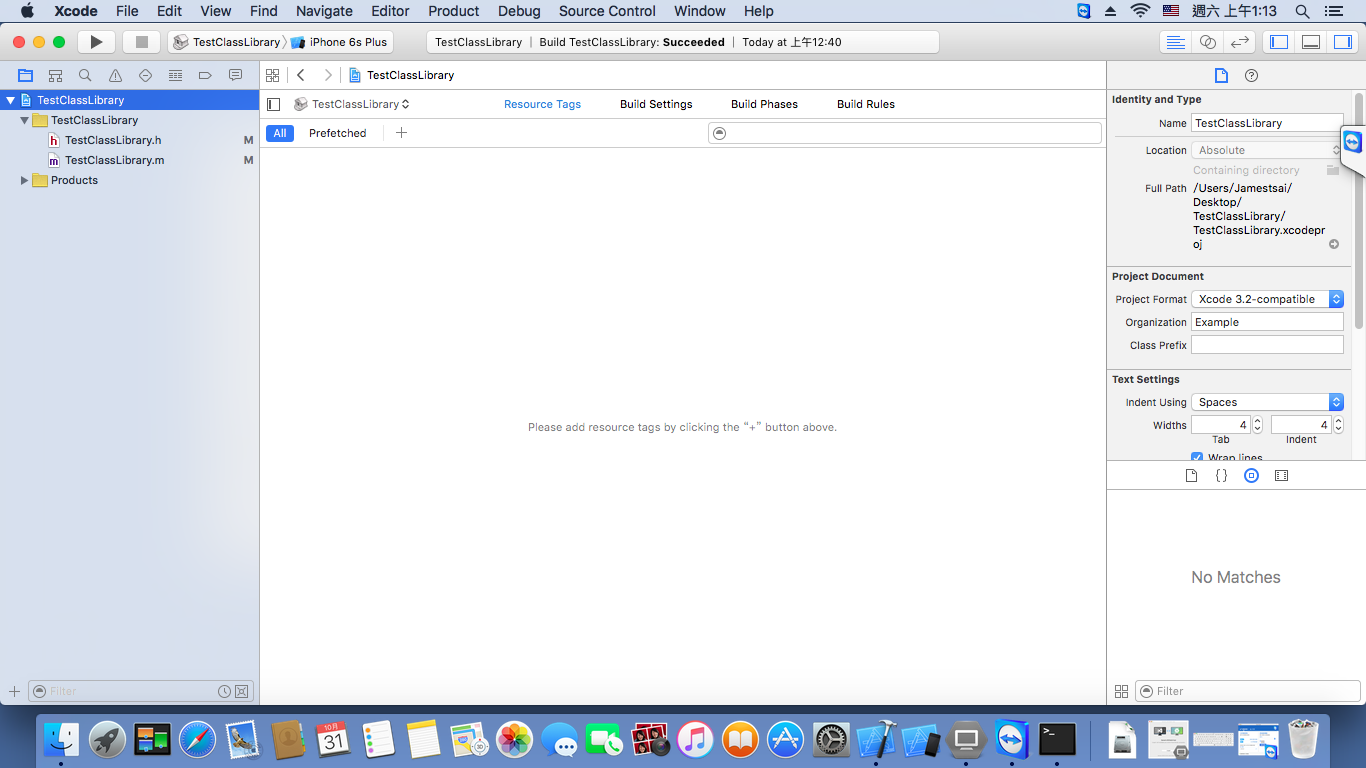Open the Symbol navigator
This screenshot has width=1366, height=768.
coord(55,75)
